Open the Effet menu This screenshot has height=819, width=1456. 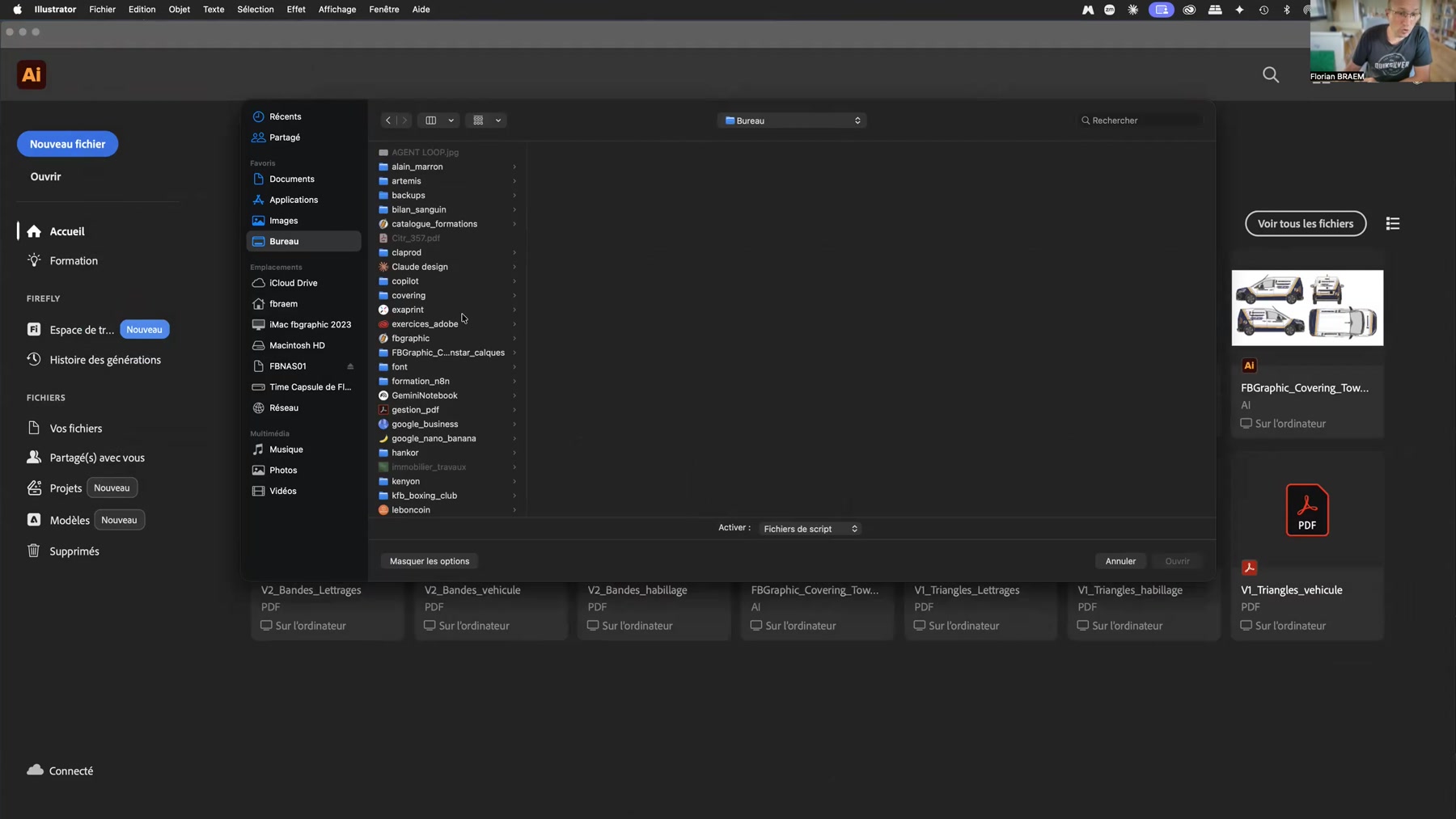296,10
